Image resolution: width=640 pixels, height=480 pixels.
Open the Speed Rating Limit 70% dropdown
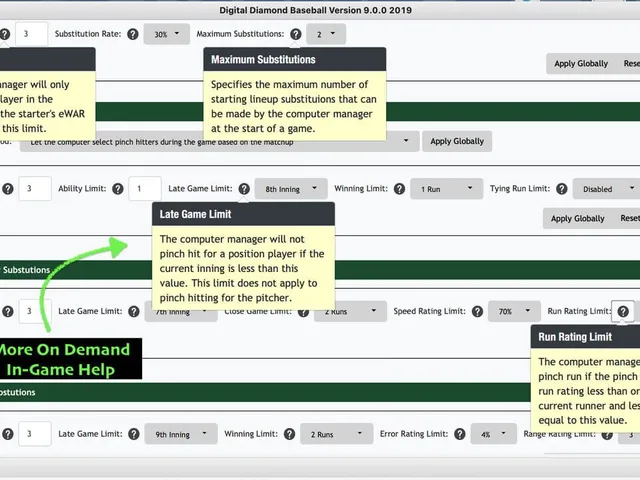point(514,311)
